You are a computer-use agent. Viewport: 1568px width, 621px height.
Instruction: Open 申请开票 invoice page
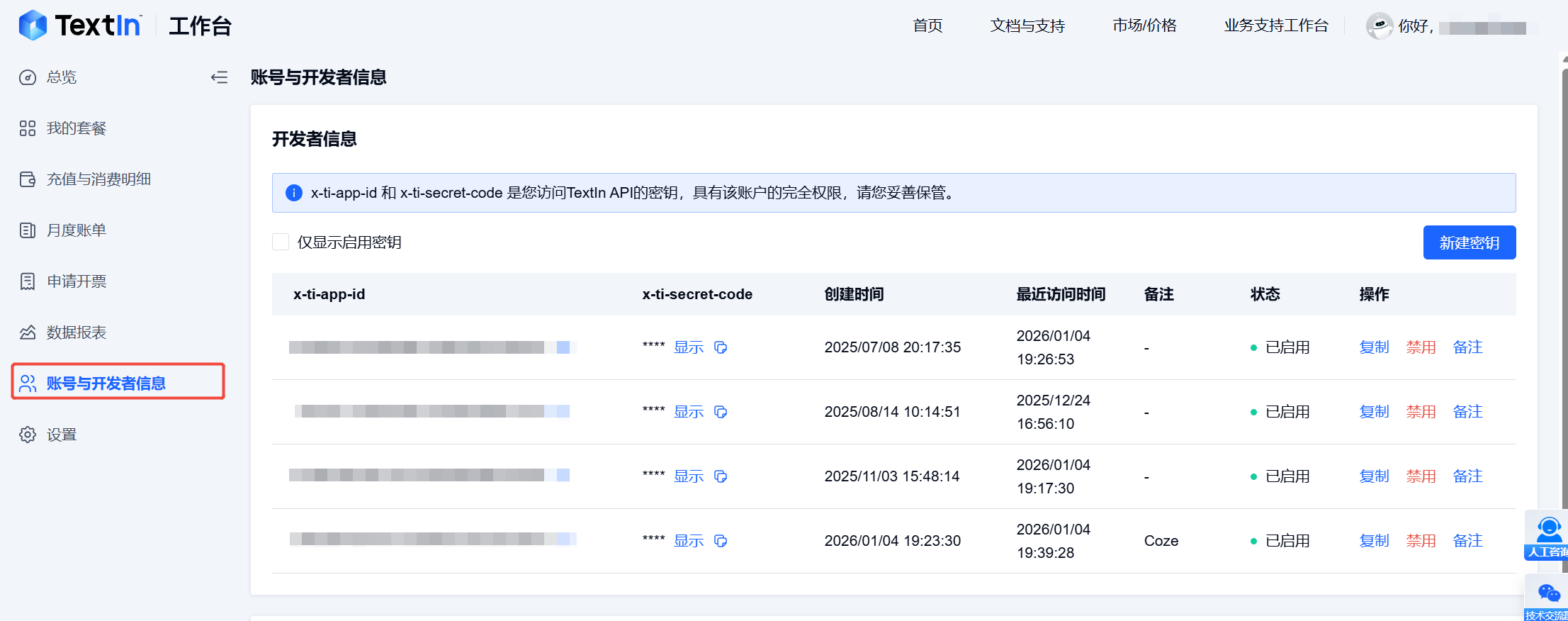pos(76,281)
